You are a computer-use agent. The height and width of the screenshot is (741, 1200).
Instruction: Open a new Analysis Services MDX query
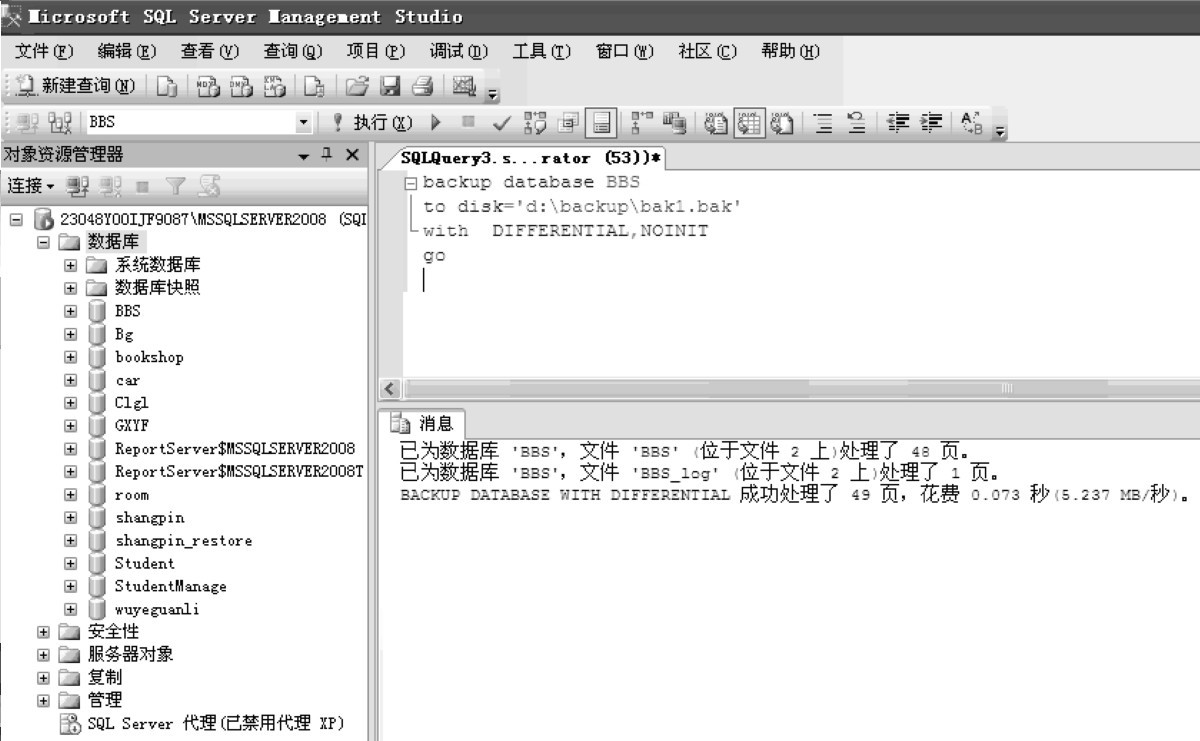(206, 87)
